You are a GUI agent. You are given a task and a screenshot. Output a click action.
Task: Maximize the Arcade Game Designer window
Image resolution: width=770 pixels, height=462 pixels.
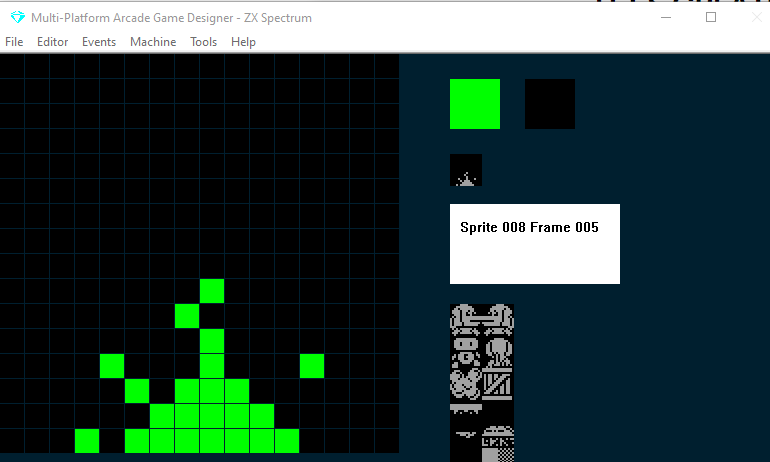[711, 18]
